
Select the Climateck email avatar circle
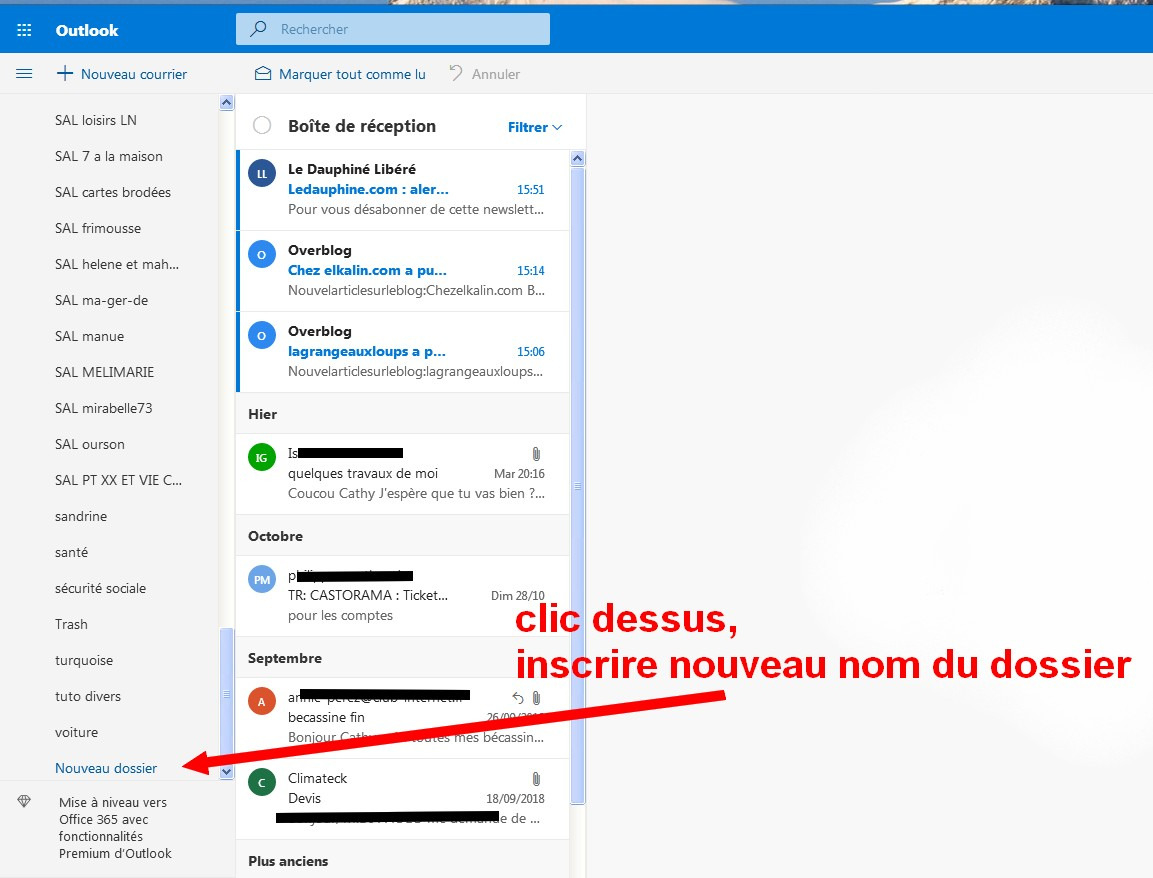tap(262, 782)
